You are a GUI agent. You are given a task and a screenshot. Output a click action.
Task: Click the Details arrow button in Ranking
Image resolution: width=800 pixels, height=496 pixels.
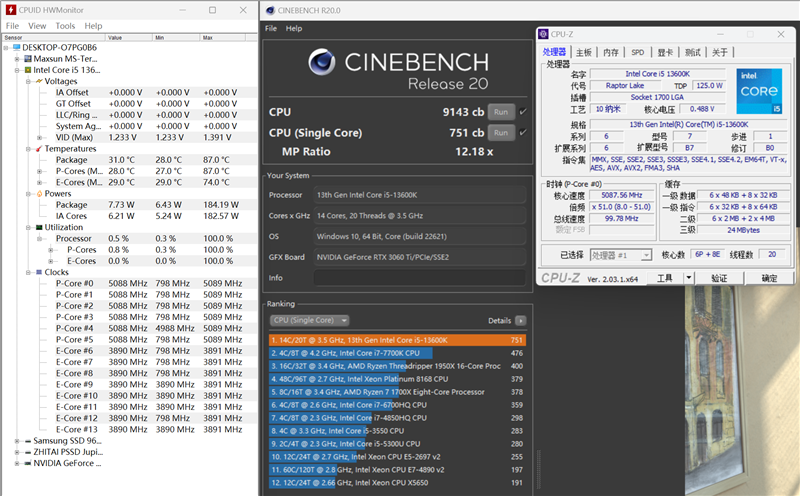[x=520, y=320]
